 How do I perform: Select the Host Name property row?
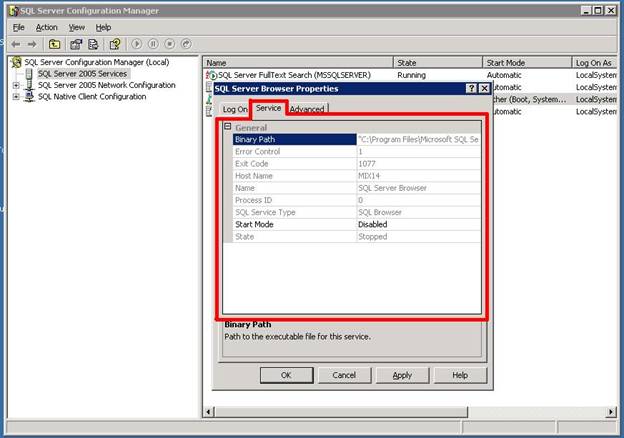pos(356,176)
